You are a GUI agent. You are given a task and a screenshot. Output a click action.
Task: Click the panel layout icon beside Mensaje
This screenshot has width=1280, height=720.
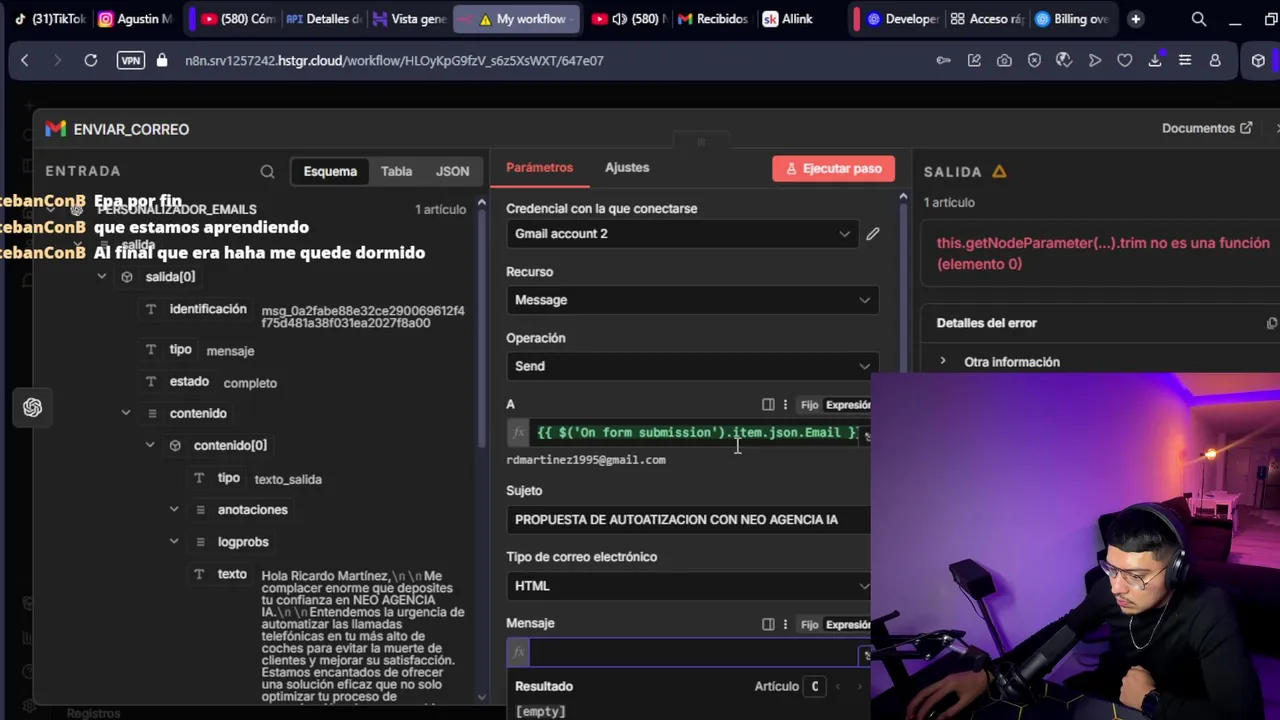pos(768,624)
